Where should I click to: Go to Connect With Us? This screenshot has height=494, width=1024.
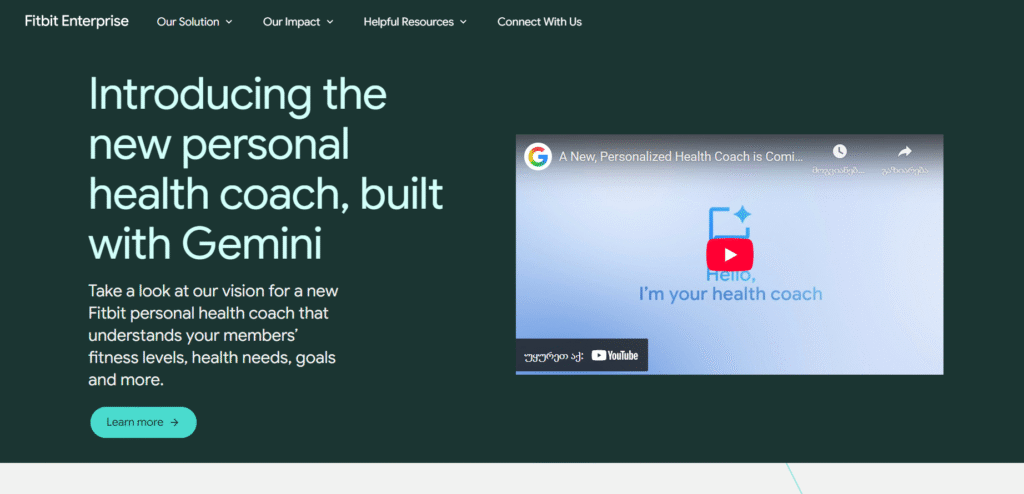tap(539, 22)
